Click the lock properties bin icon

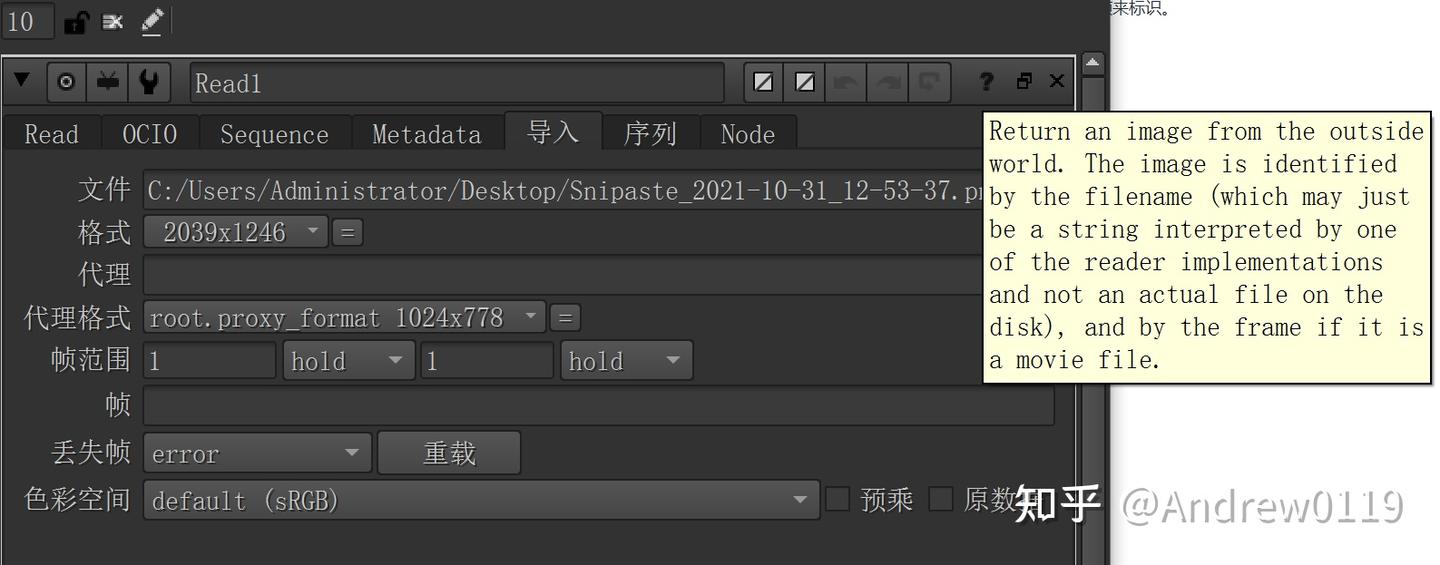point(76,21)
